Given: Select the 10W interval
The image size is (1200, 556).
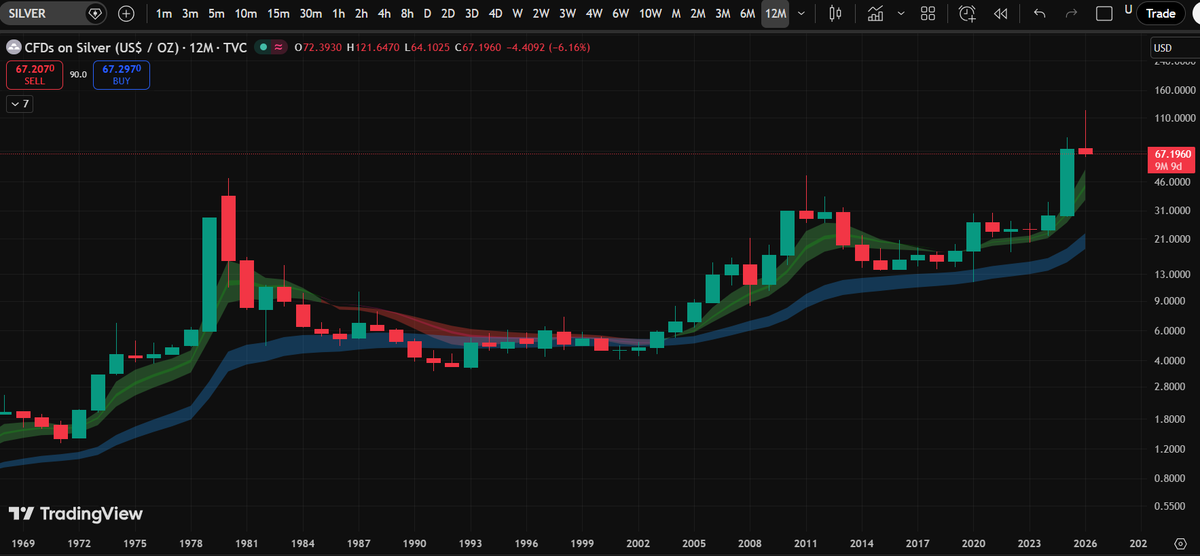Looking at the screenshot, I should 650,14.
